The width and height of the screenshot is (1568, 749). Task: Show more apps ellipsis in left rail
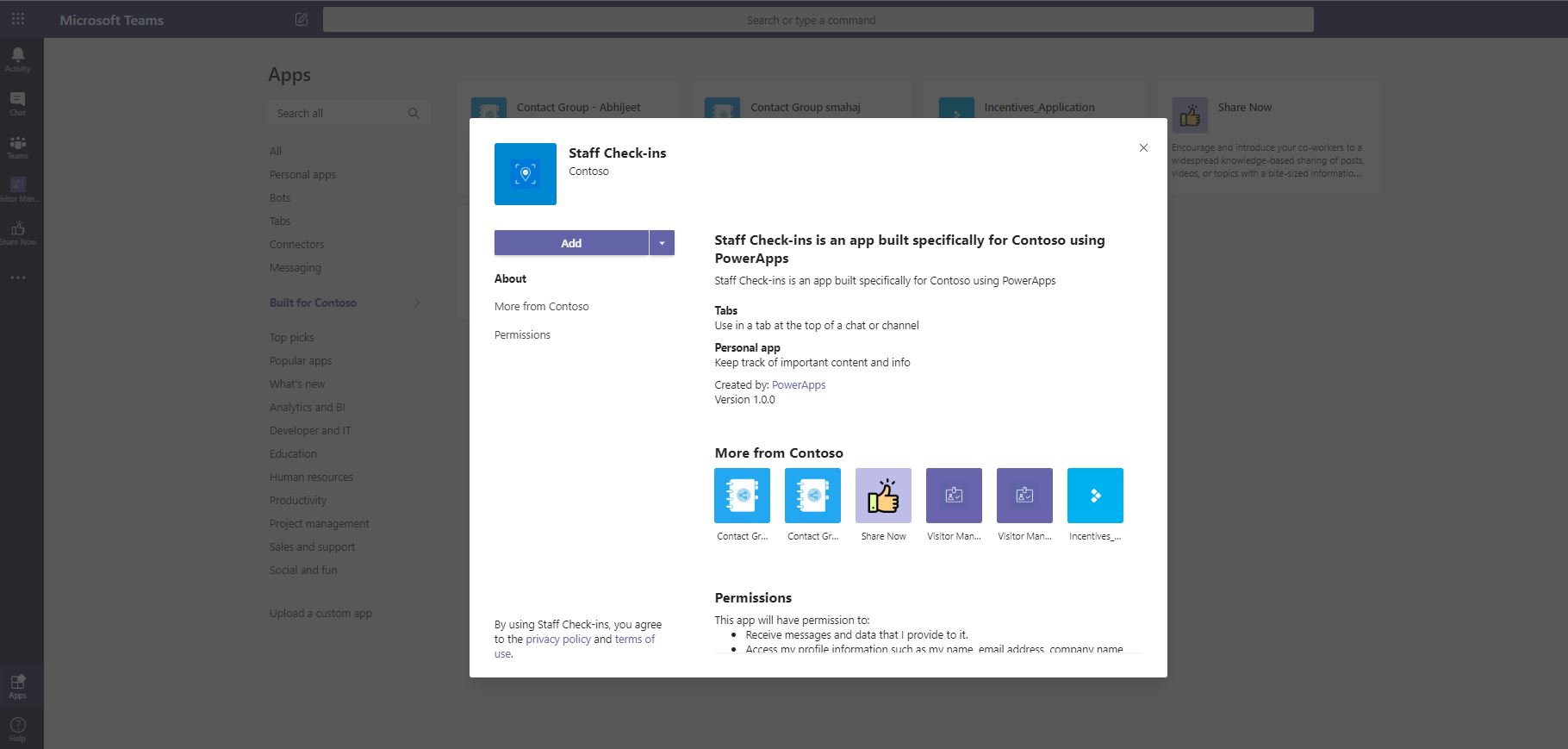pyautogui.click(x=17, y=278)
